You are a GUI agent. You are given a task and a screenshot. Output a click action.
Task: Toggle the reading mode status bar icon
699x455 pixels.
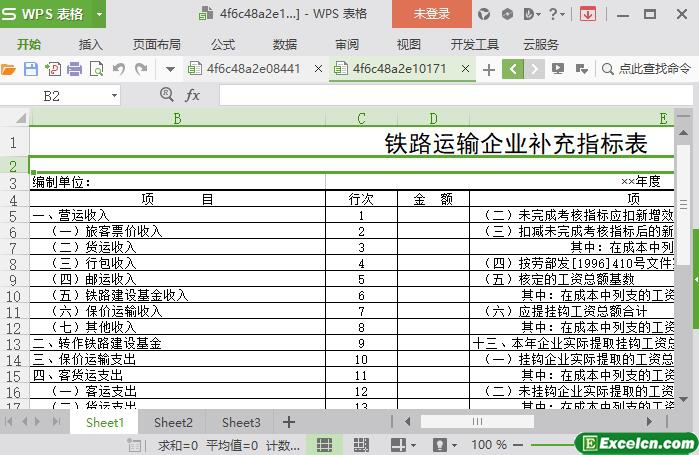pos(399,444)
